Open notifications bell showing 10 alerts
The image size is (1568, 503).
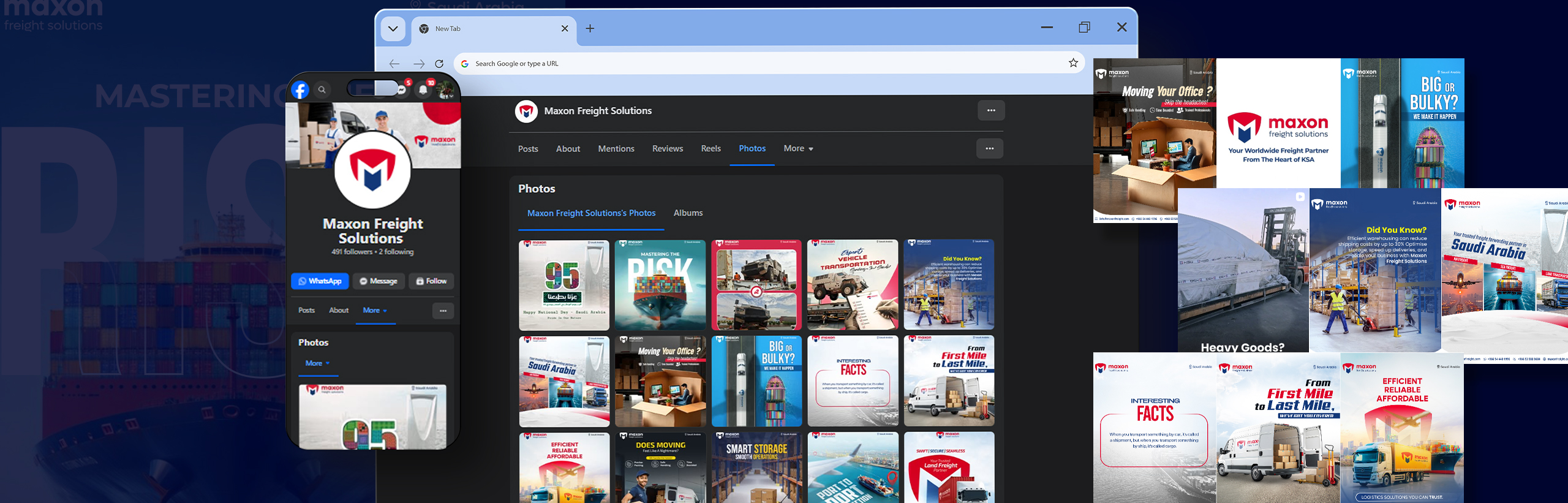point(423,89)
